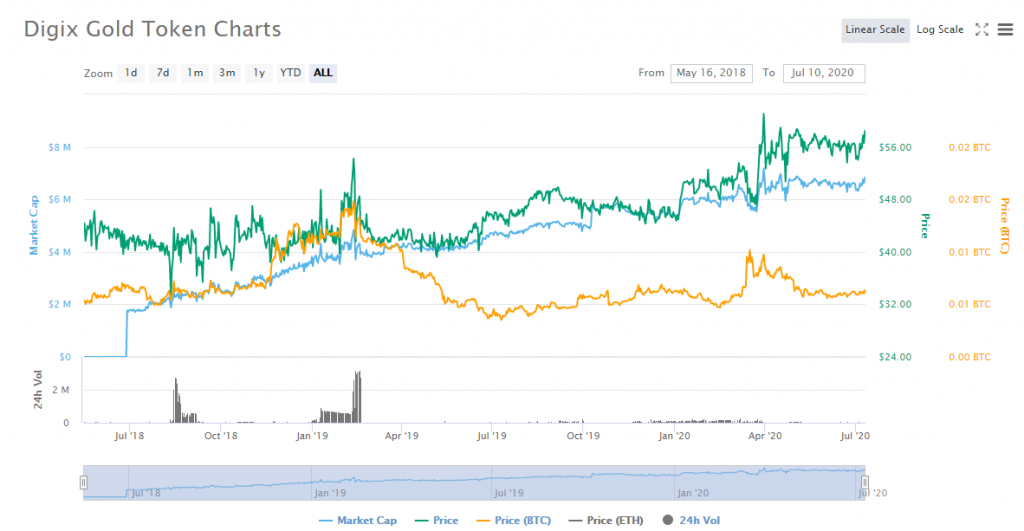Set zoom to YTD
This screenshot has width=1024, height=531.
click(290, 72)
